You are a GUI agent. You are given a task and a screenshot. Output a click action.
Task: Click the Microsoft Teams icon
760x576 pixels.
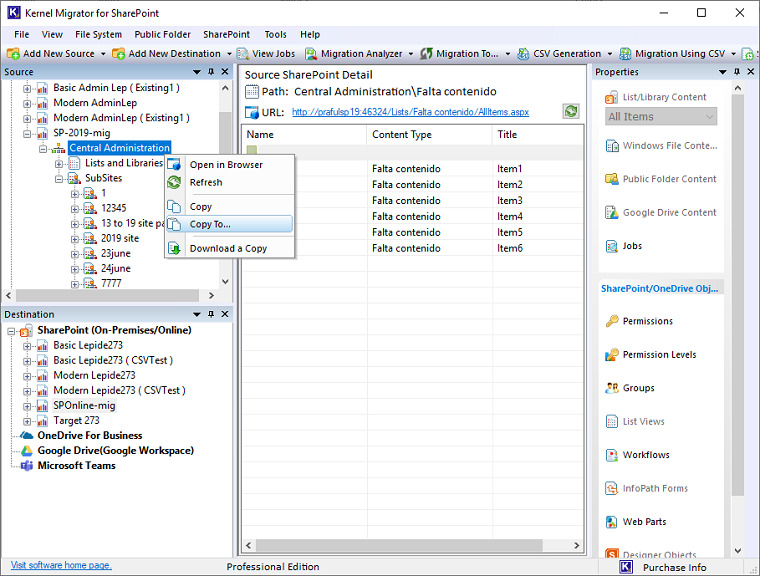(x=27, y=465)
